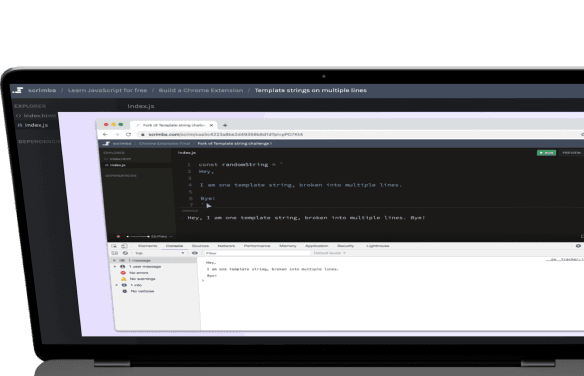
Task: Select index.js in the inner Explorer panel
Action: pyautogui.click(x=115, y=165)
